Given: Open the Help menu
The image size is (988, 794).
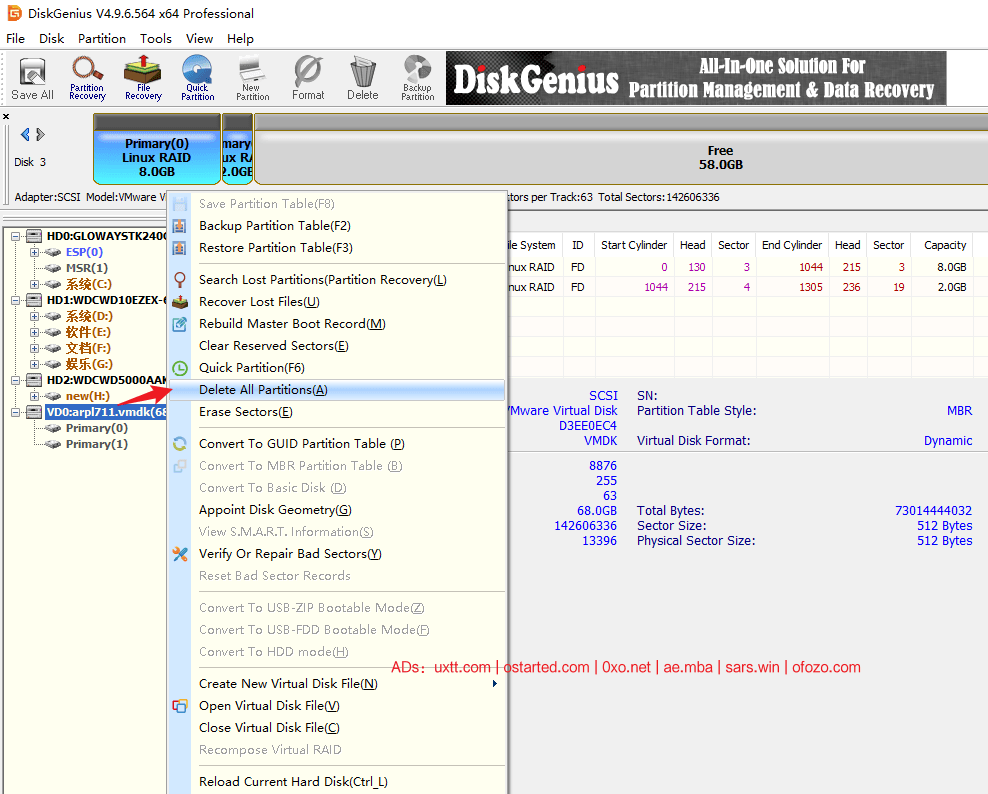Looking at the screenshot, I should point(240,38).
